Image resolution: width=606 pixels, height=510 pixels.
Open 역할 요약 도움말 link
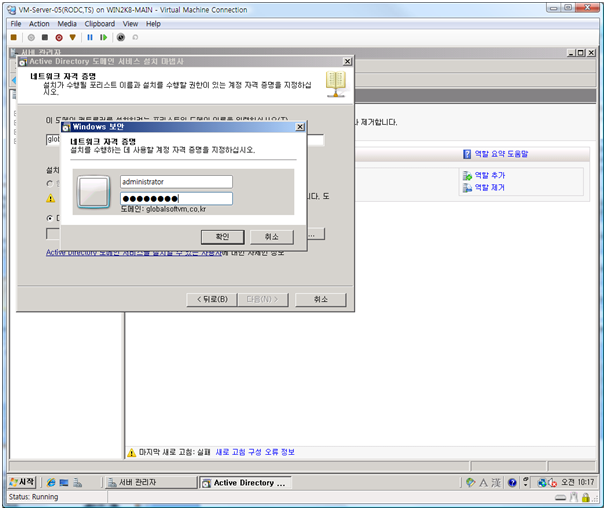[501, 154]
